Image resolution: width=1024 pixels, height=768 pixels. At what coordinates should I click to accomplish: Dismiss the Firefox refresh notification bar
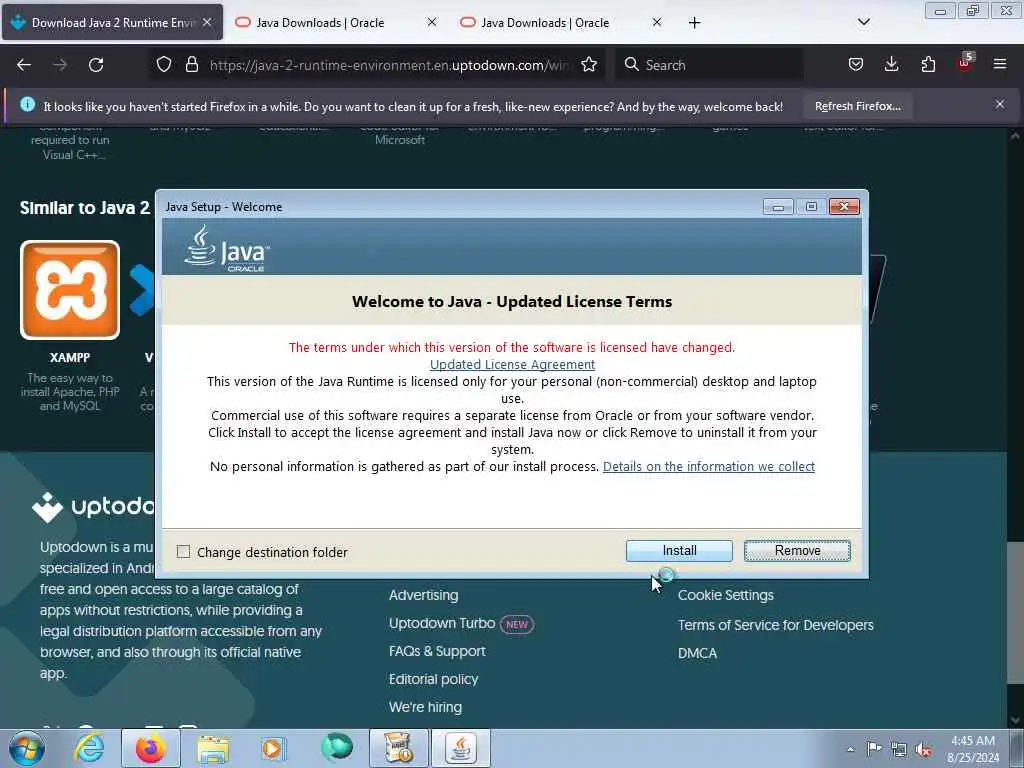pos(1000,104)
